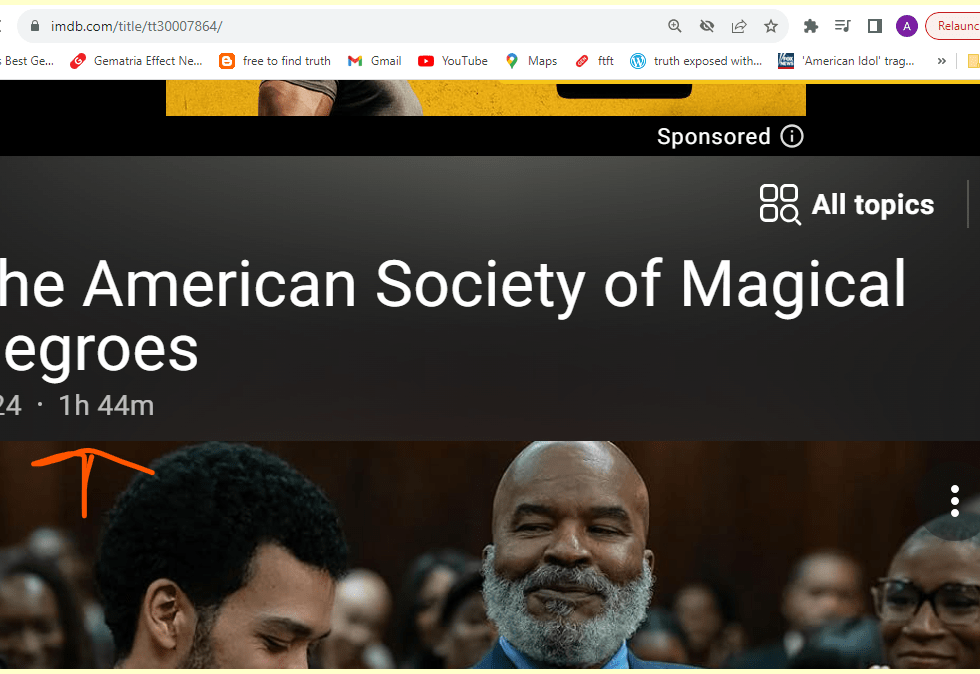Click the Sponsored info circle icon
The image size is (980, 674).
[x=792, y=136]
